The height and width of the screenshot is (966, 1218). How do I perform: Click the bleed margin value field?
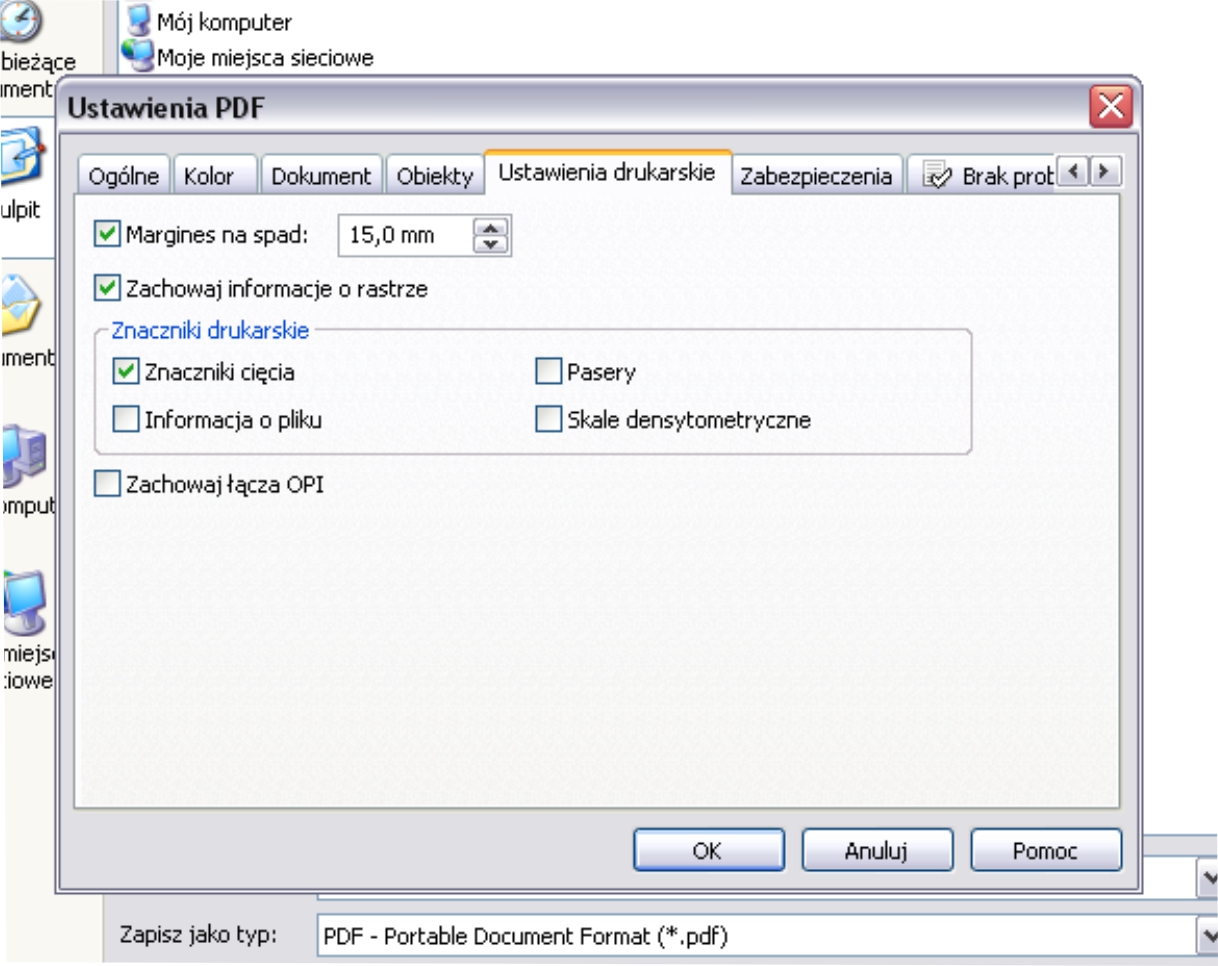[403, 234]
